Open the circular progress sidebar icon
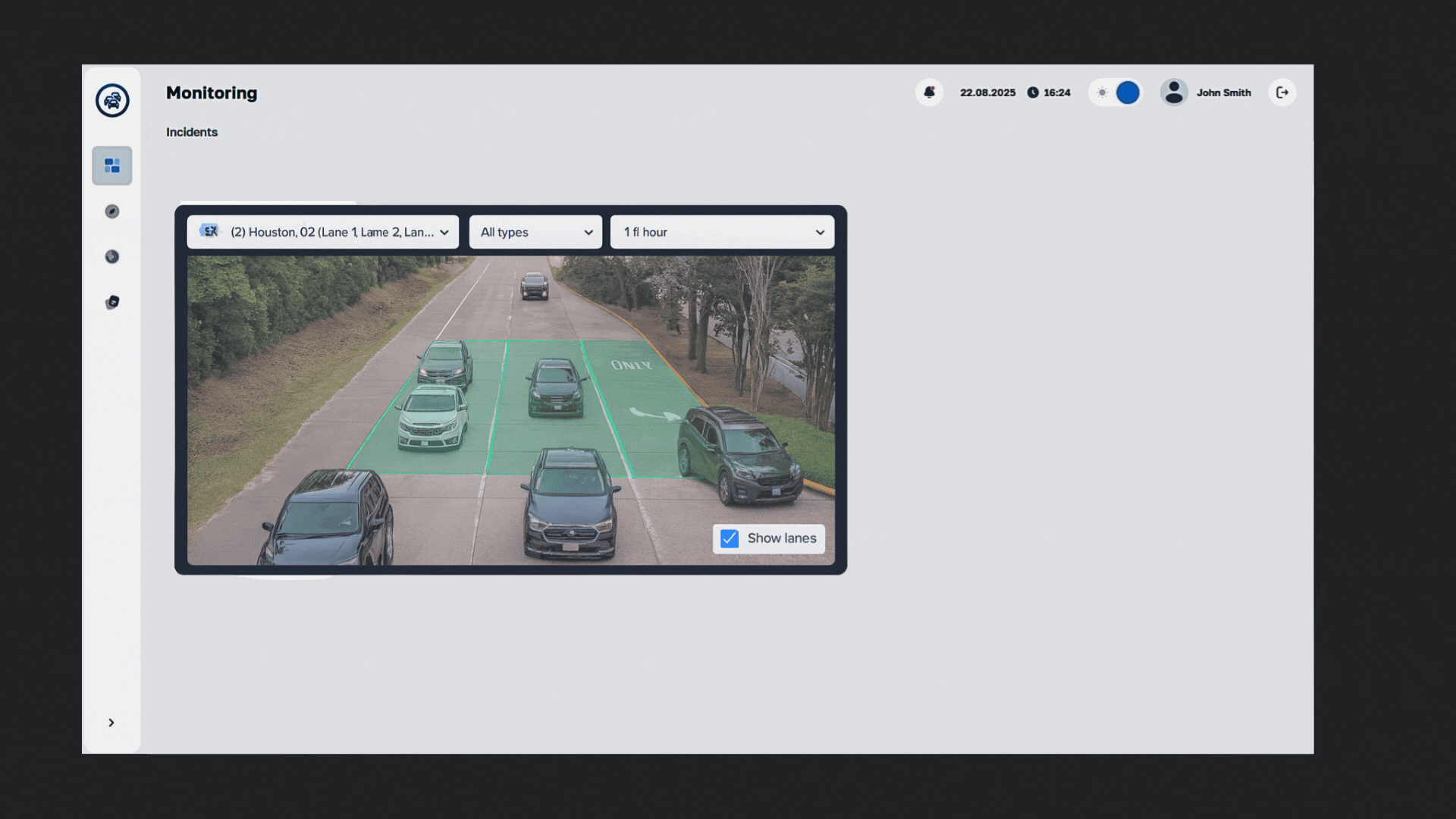 coord(112,256)
